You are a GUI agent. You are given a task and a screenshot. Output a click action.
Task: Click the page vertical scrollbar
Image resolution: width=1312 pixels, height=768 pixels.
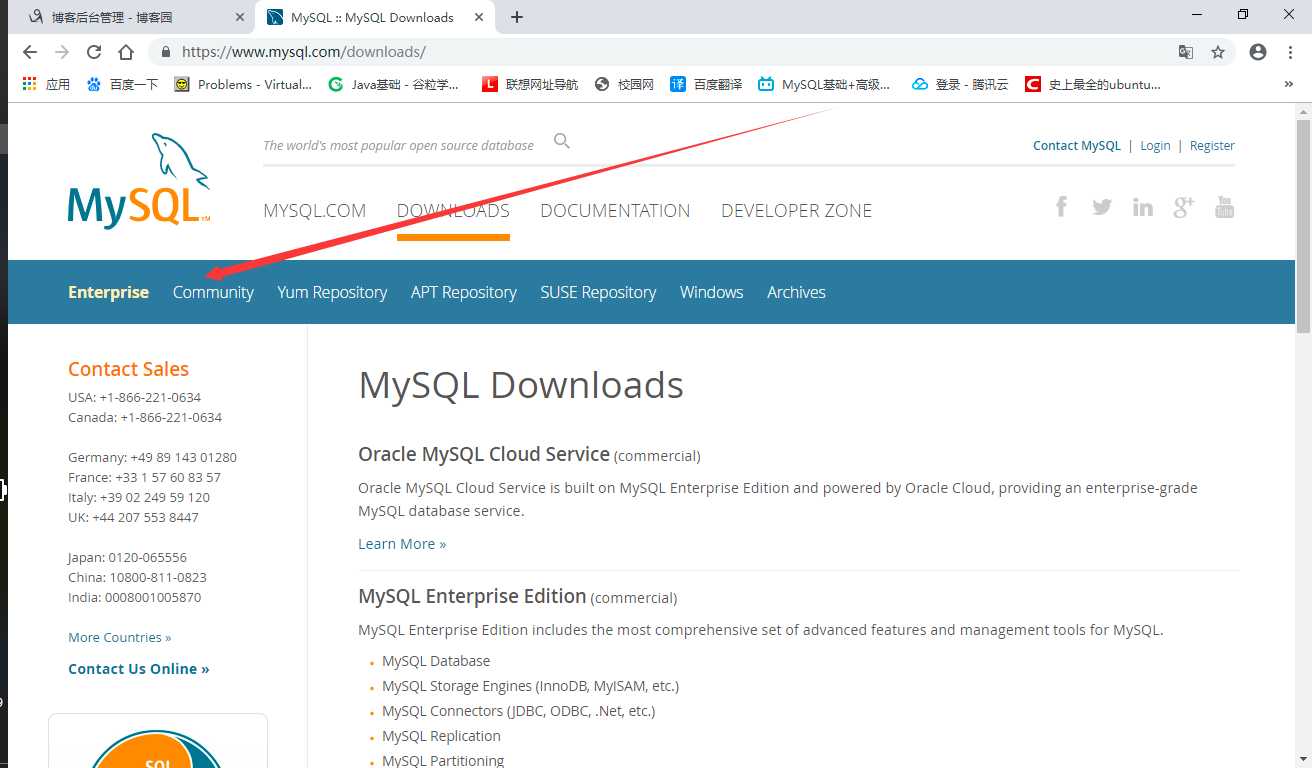(1303, 226)
